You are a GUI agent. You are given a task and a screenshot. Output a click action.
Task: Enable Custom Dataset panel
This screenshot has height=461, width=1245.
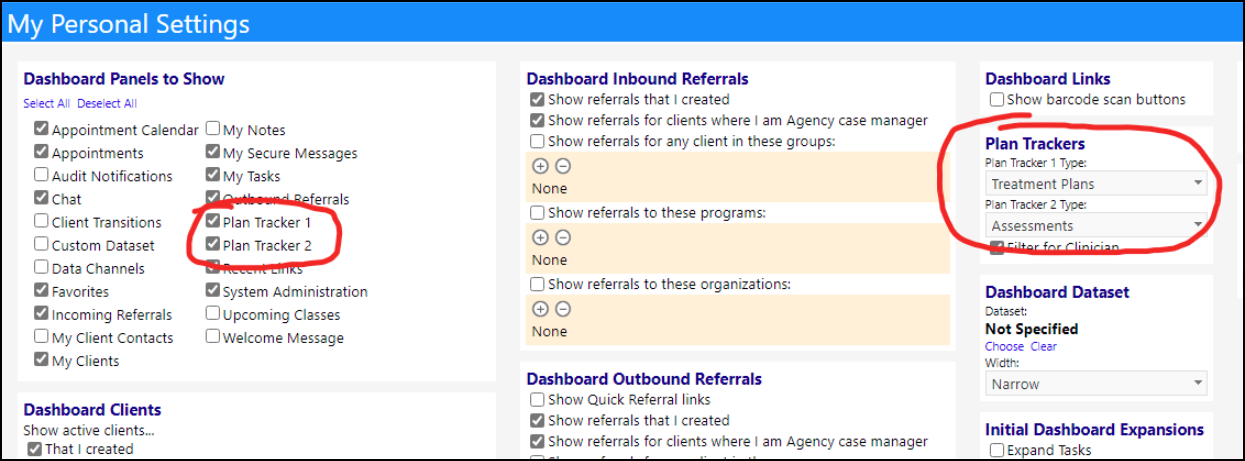[41, 244]
